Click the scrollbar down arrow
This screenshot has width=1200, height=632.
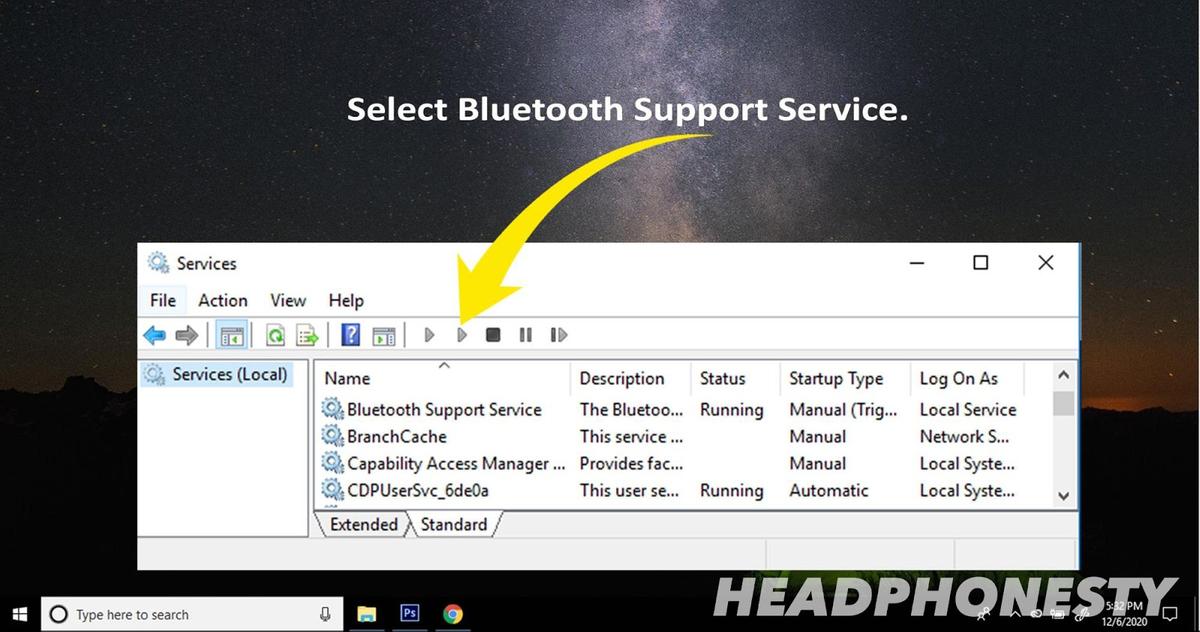point(1063,495)
